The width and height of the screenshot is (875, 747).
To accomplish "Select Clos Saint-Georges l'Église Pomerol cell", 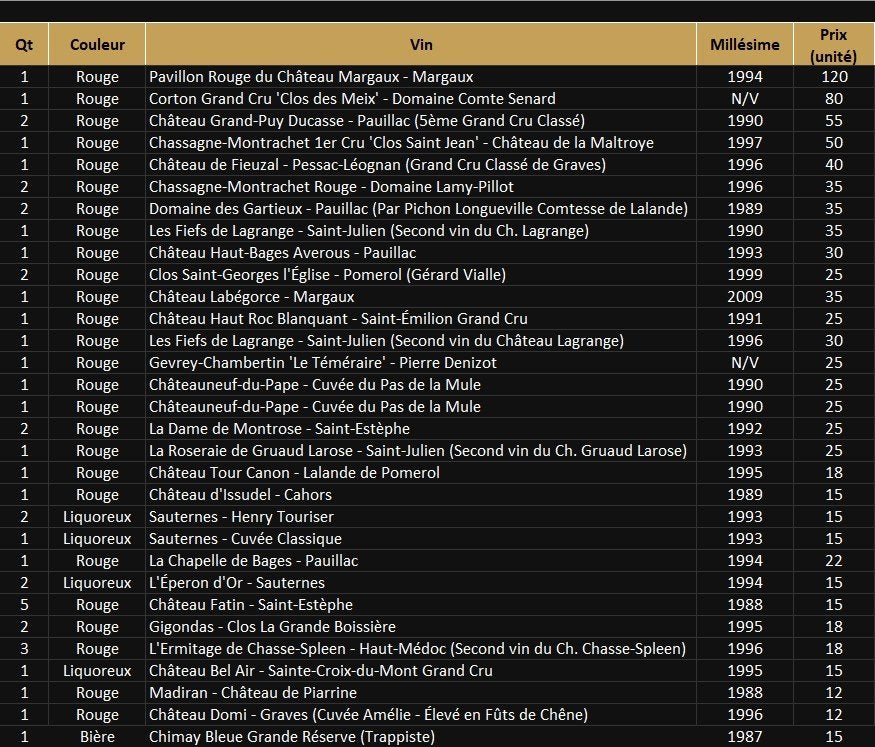I will (x=421, y=275).
